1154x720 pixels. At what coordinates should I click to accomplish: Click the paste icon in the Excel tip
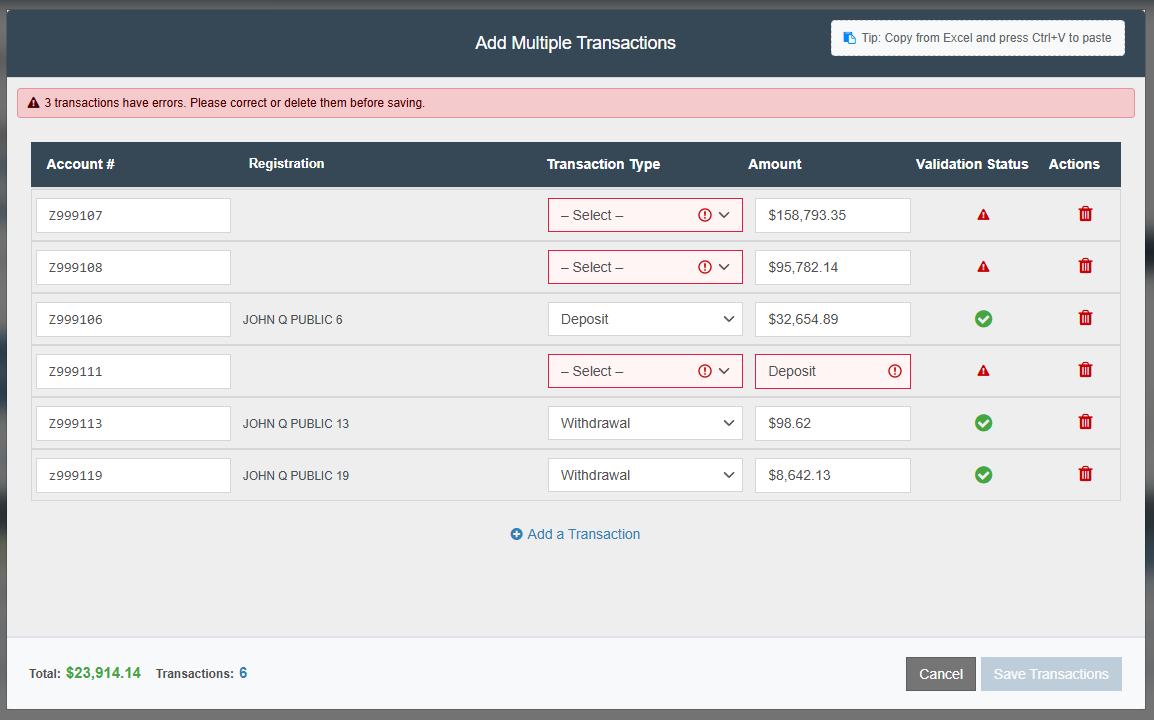pos(849,38)
